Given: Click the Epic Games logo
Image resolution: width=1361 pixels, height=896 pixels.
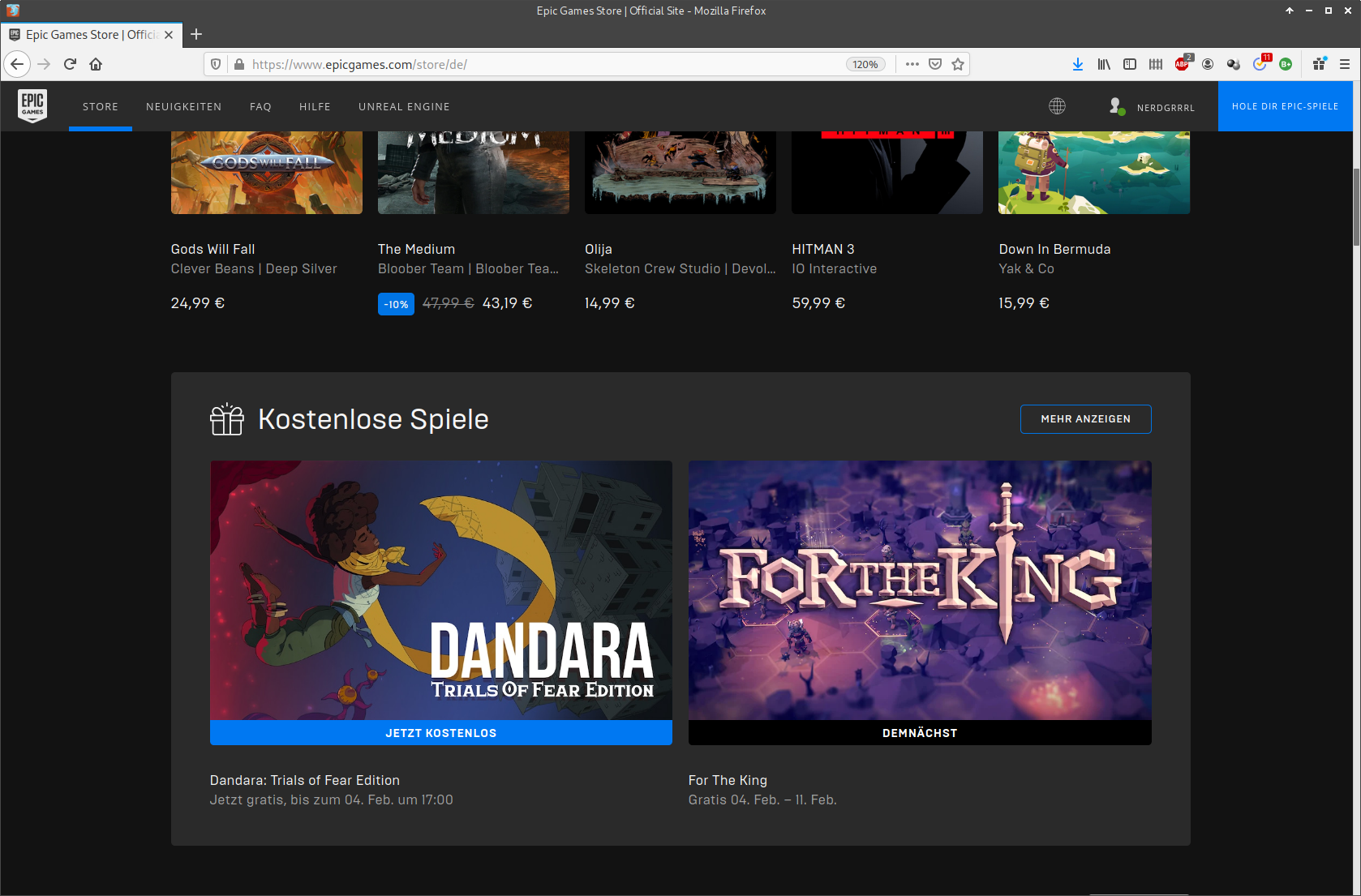Looking at the screenshot, I should [x=32, y=106].
